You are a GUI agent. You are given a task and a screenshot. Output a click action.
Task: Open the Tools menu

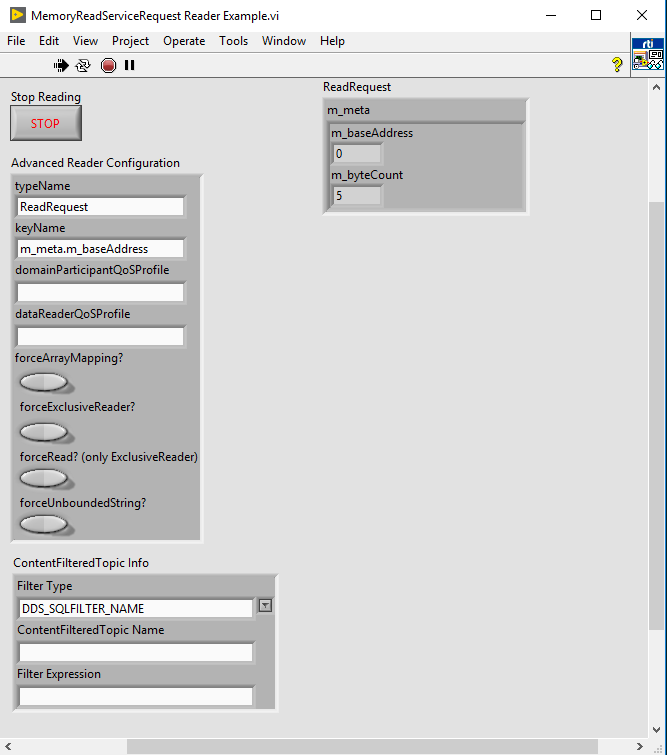point(233,41)
